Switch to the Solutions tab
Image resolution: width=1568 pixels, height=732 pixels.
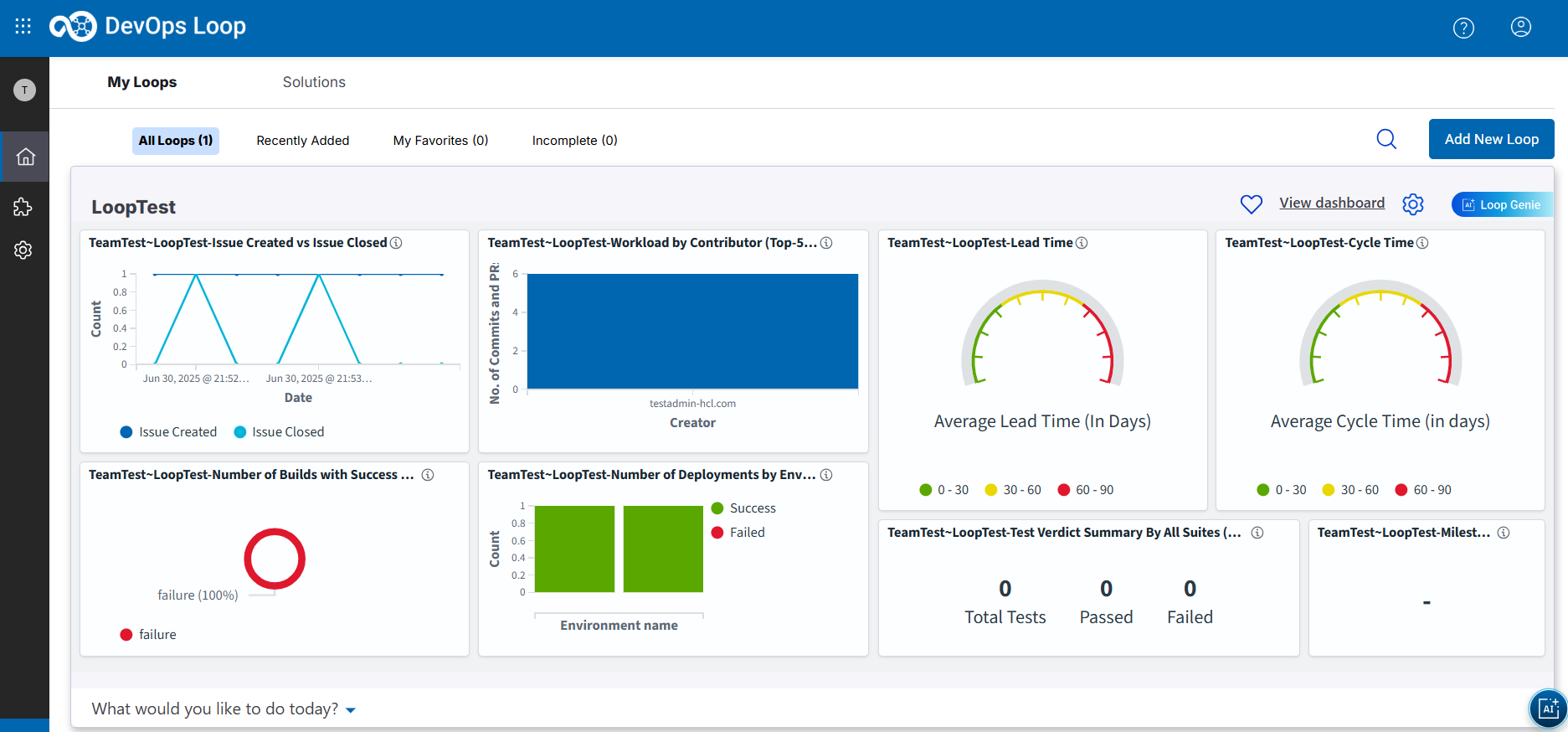point(314,82)
